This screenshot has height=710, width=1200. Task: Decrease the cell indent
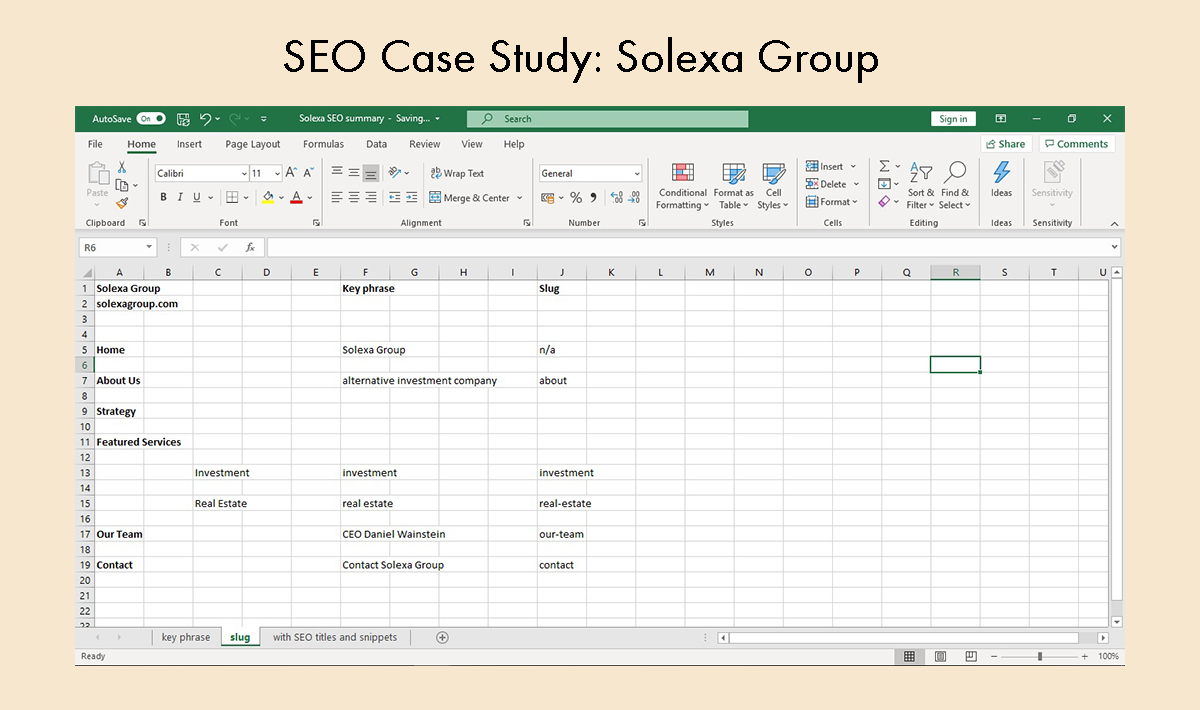(395, 198)
